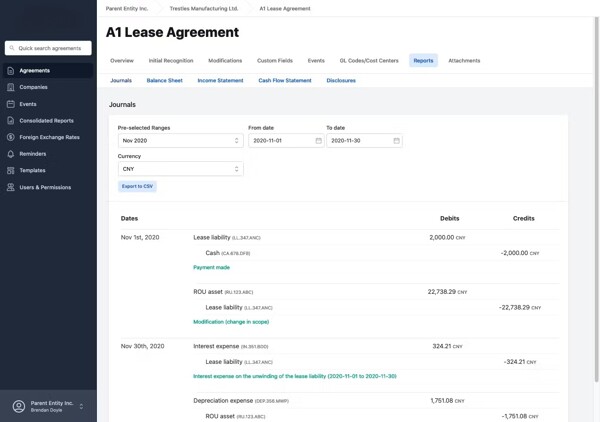600x422 pixels.
Task: View the Cash Flow Statement report
Action: point(285,80)
